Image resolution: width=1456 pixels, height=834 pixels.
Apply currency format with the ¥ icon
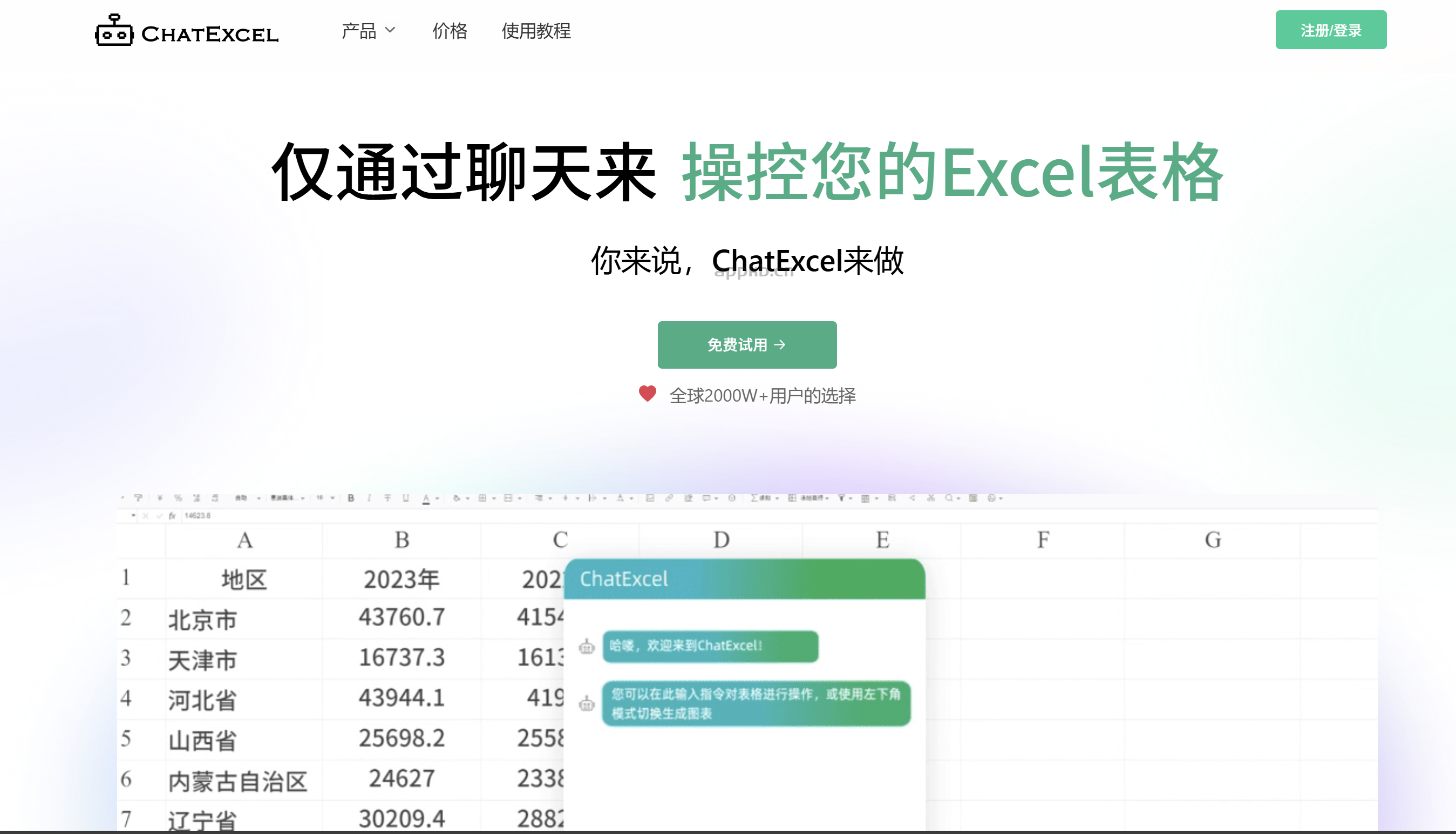[x=160, y=498]
